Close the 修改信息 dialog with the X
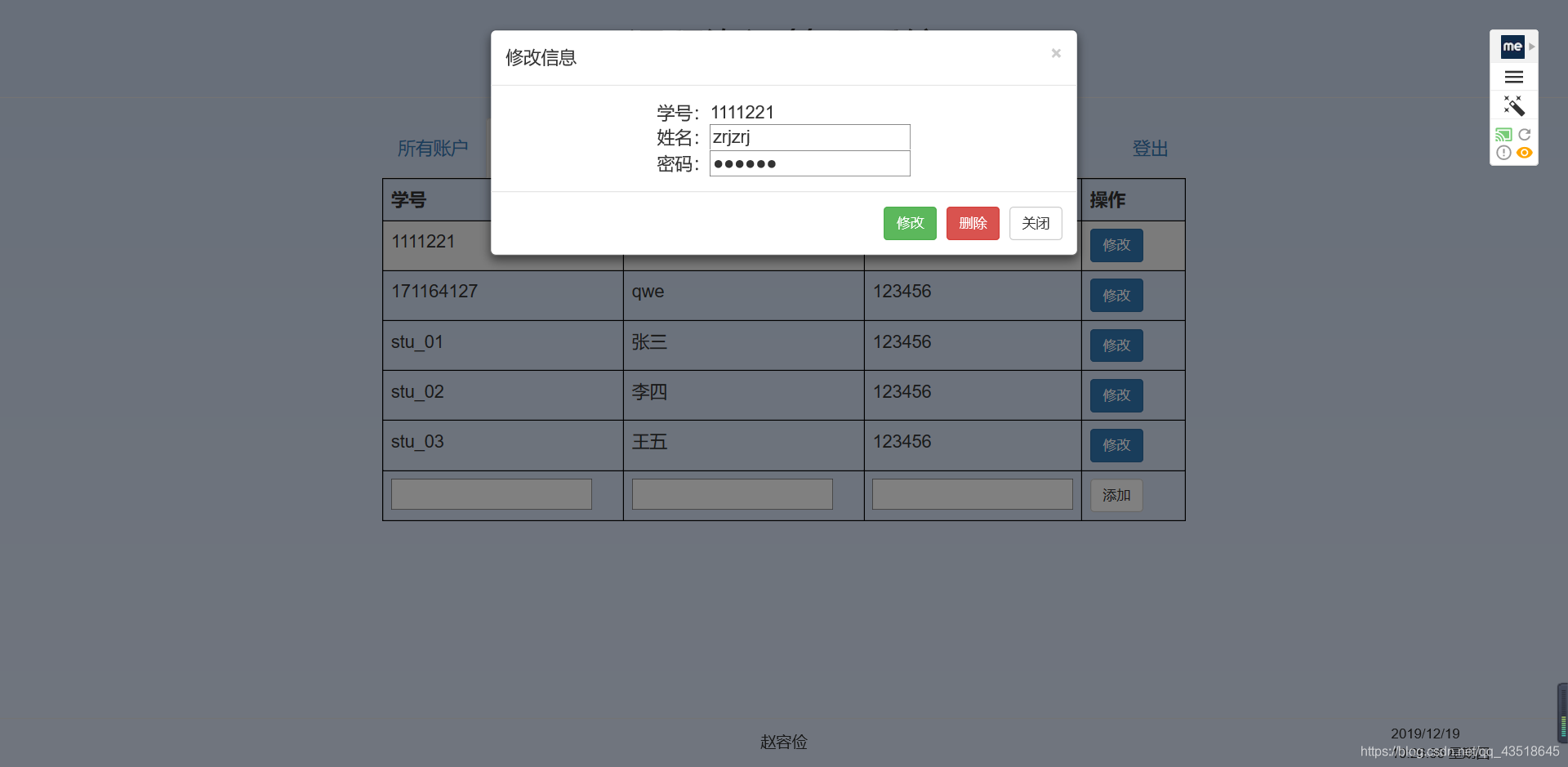 1056,53
